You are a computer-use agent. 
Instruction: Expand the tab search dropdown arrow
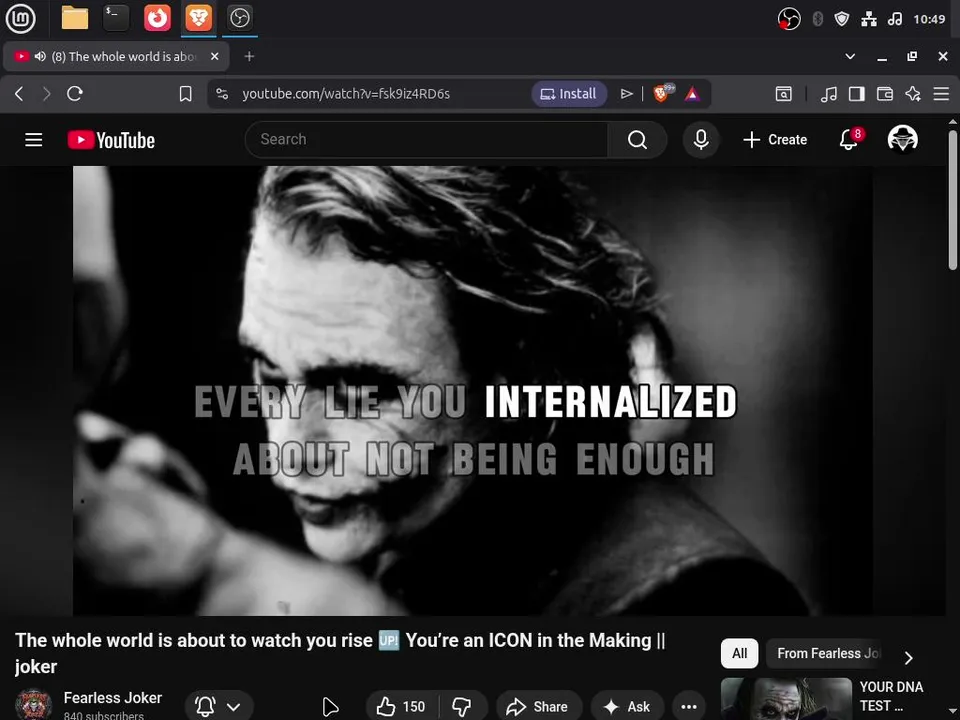[x=850, y=56]
